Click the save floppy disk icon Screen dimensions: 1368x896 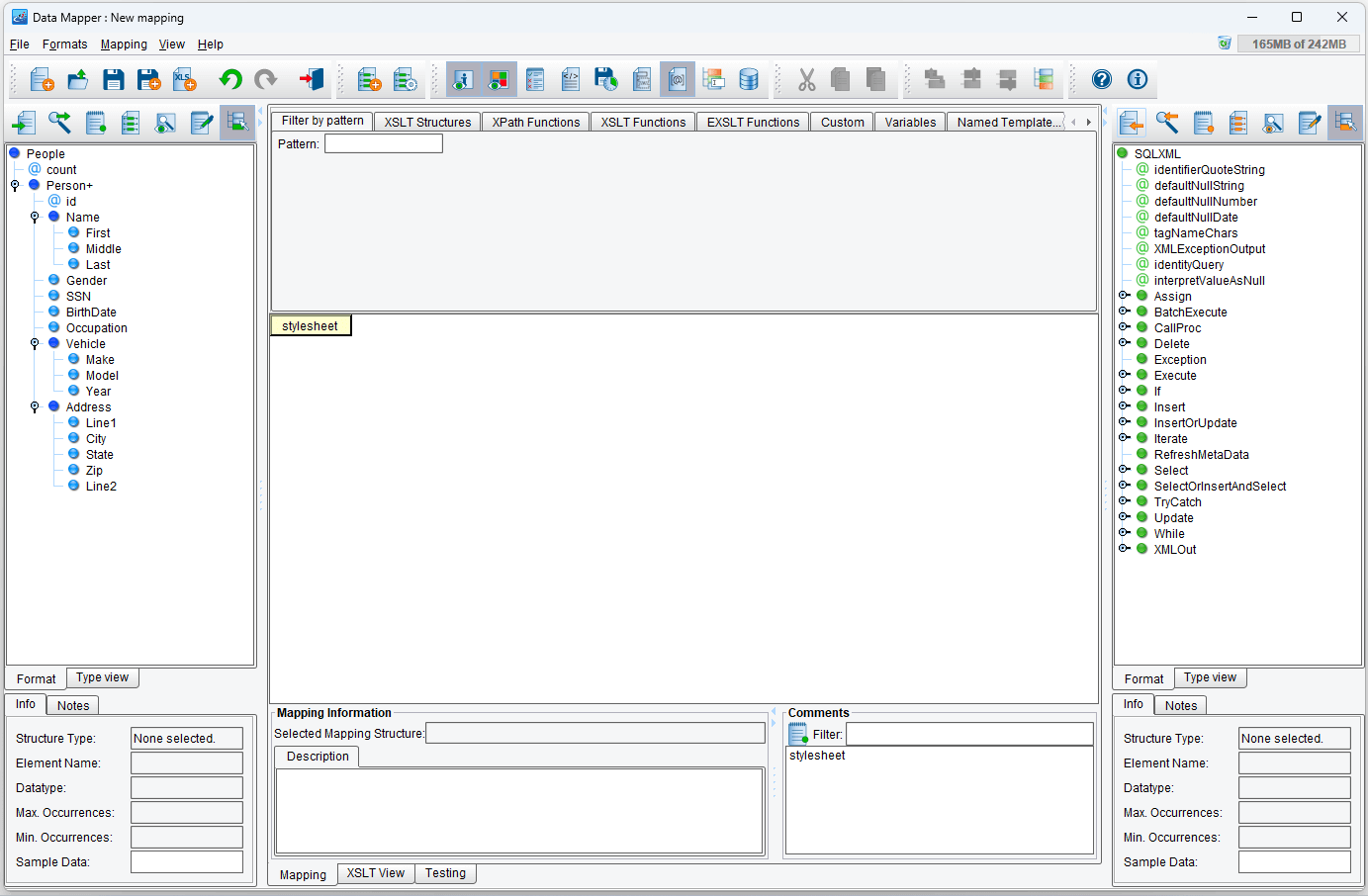(114, 79)
